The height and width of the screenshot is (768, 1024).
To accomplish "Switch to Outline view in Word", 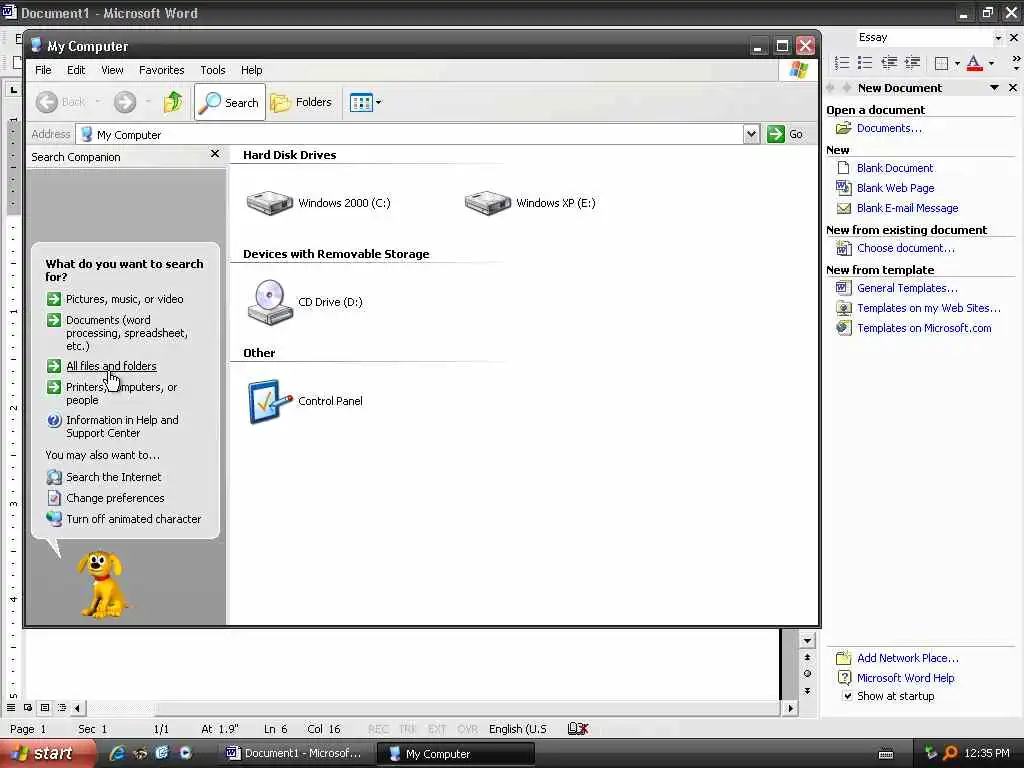I will click(62, 707).
